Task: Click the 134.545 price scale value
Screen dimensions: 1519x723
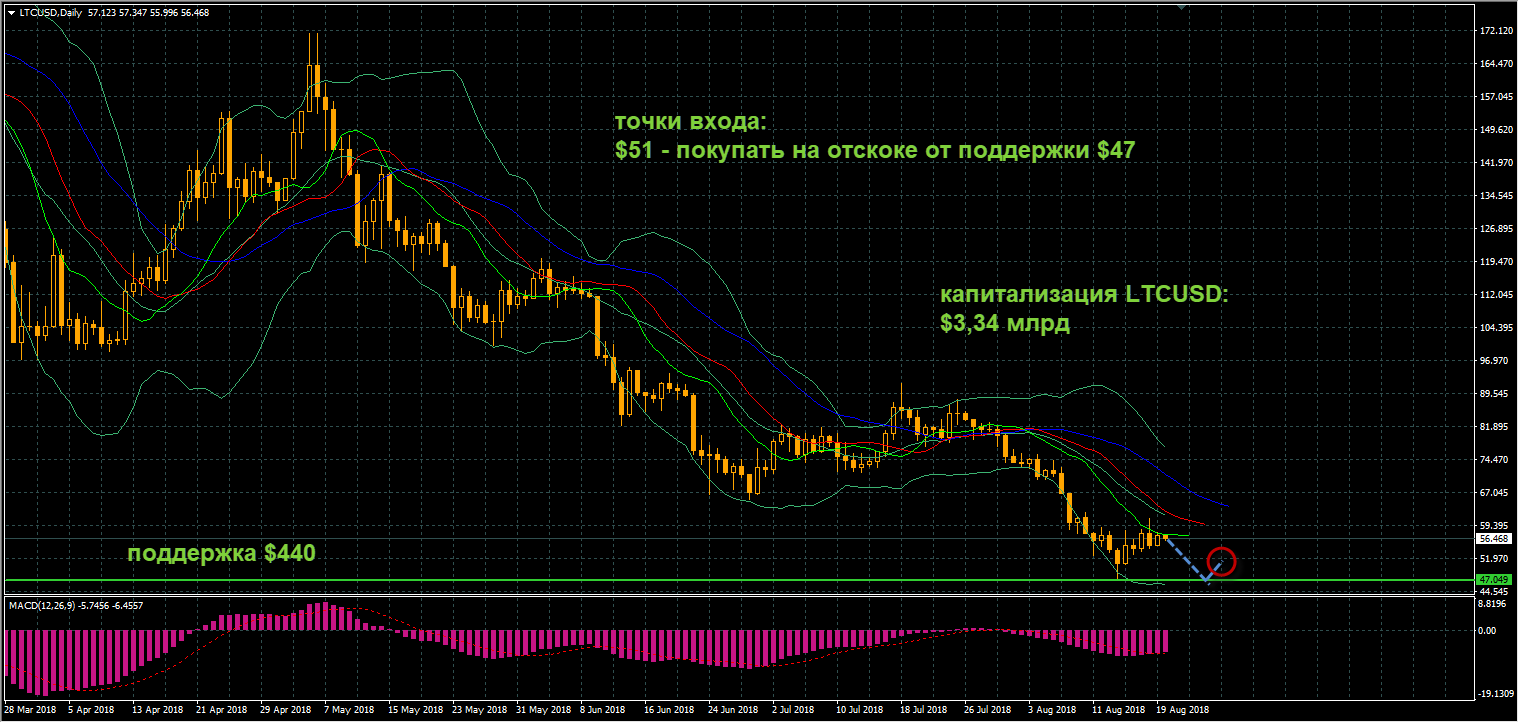Action: pos(1494,196)
